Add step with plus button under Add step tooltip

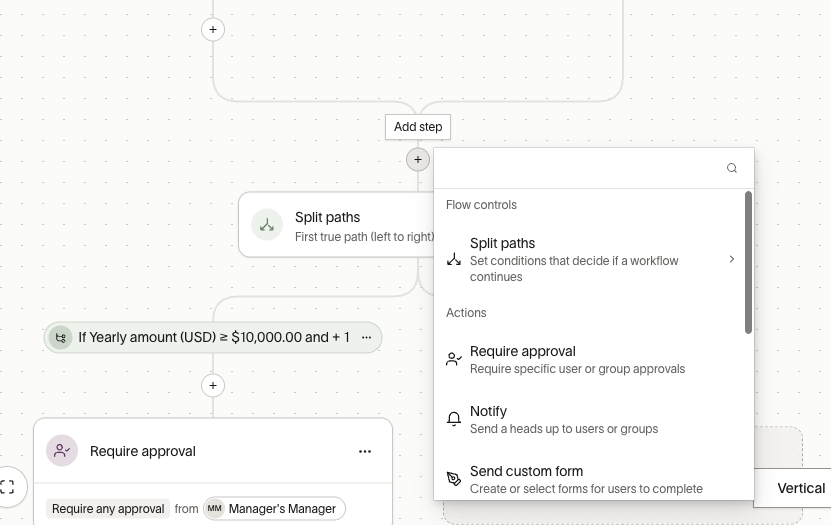418,159
